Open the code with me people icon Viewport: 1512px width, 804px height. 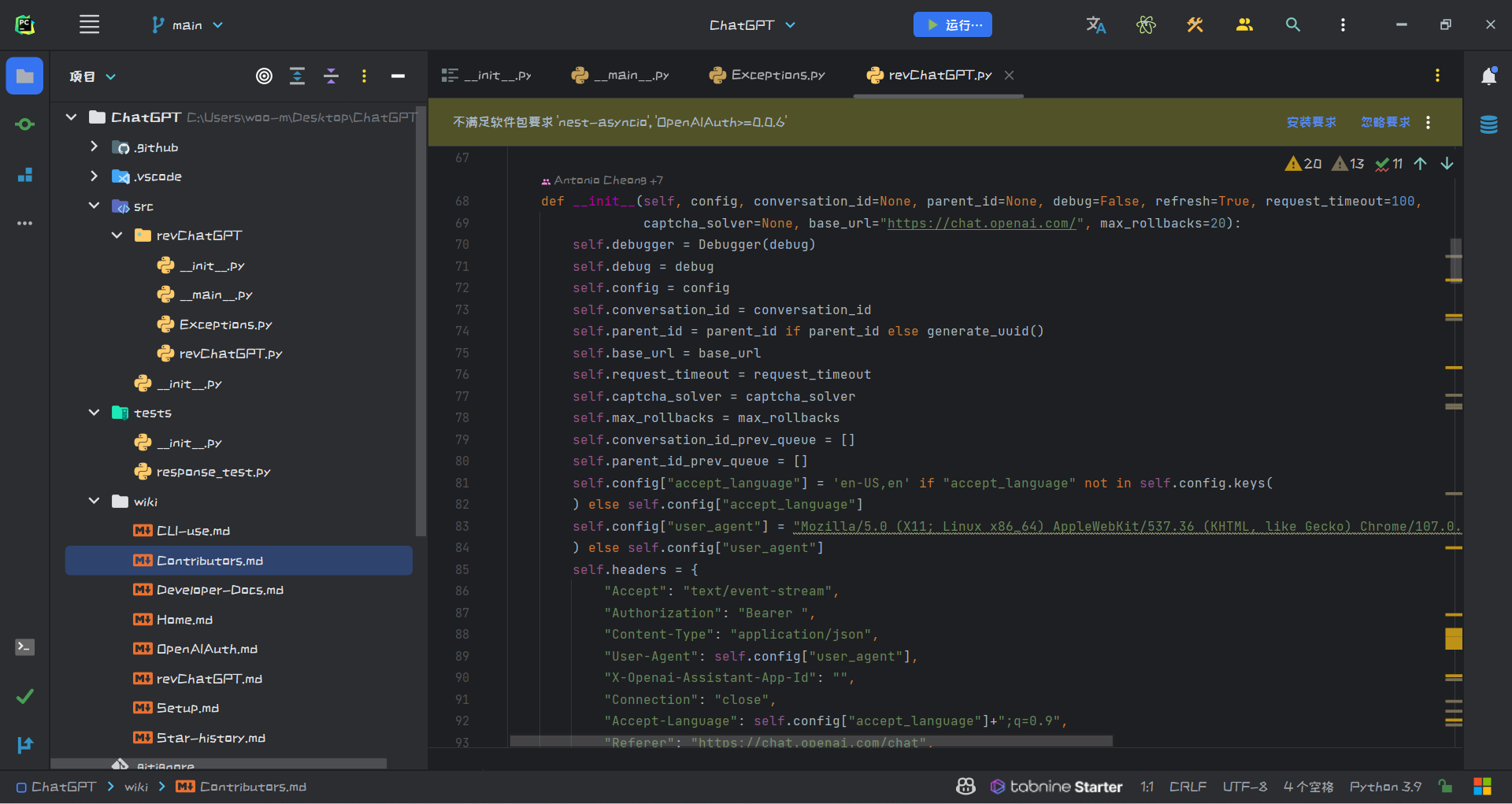[1244, 25]
